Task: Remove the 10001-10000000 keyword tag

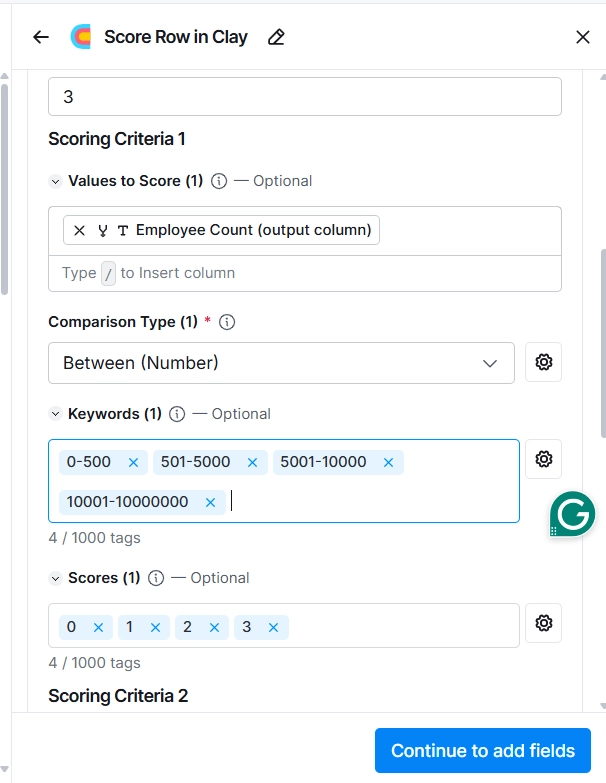Action: [x=211, y=502]
